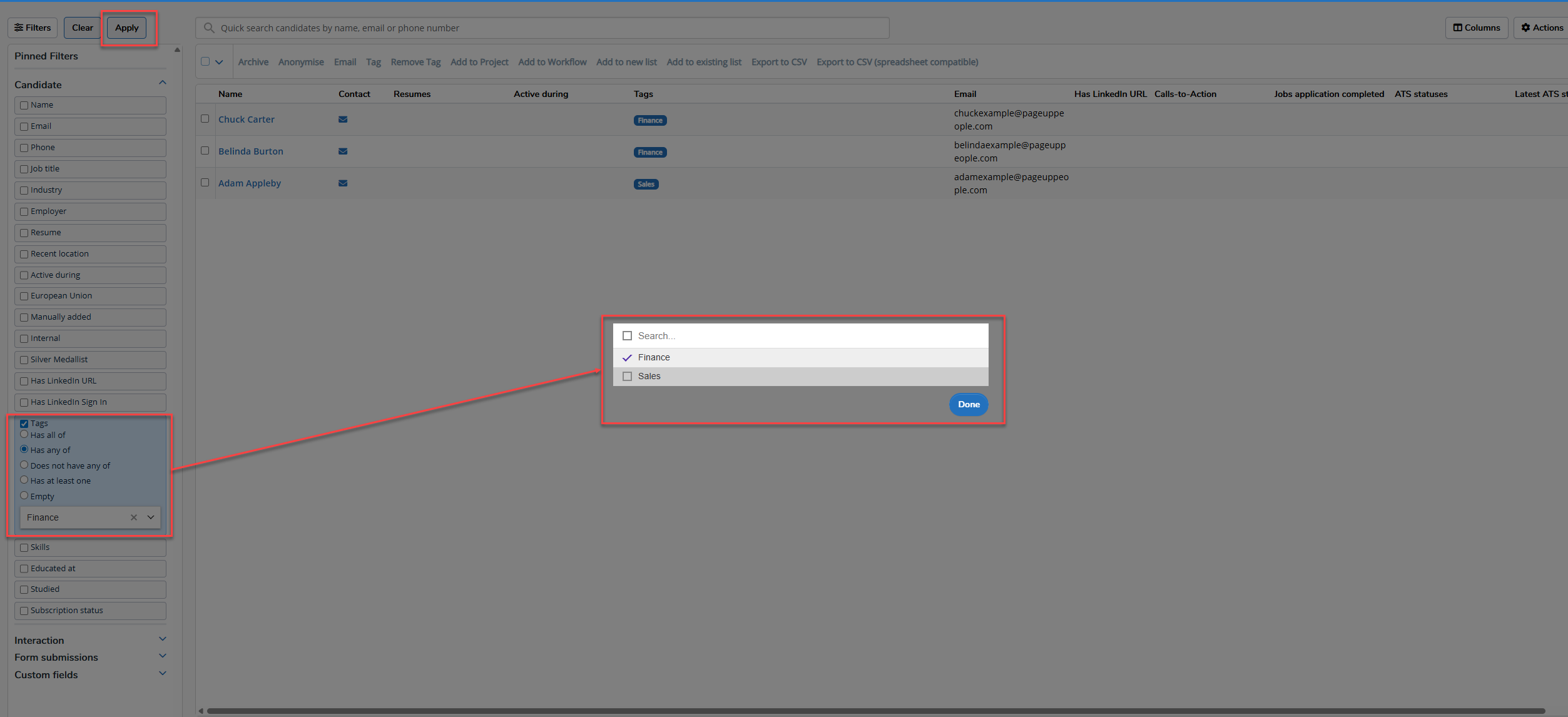Image resolution: width=1568 pixels, height=717 pixels.
Task: Enable the Recent location filter
Action: [24, 254]
